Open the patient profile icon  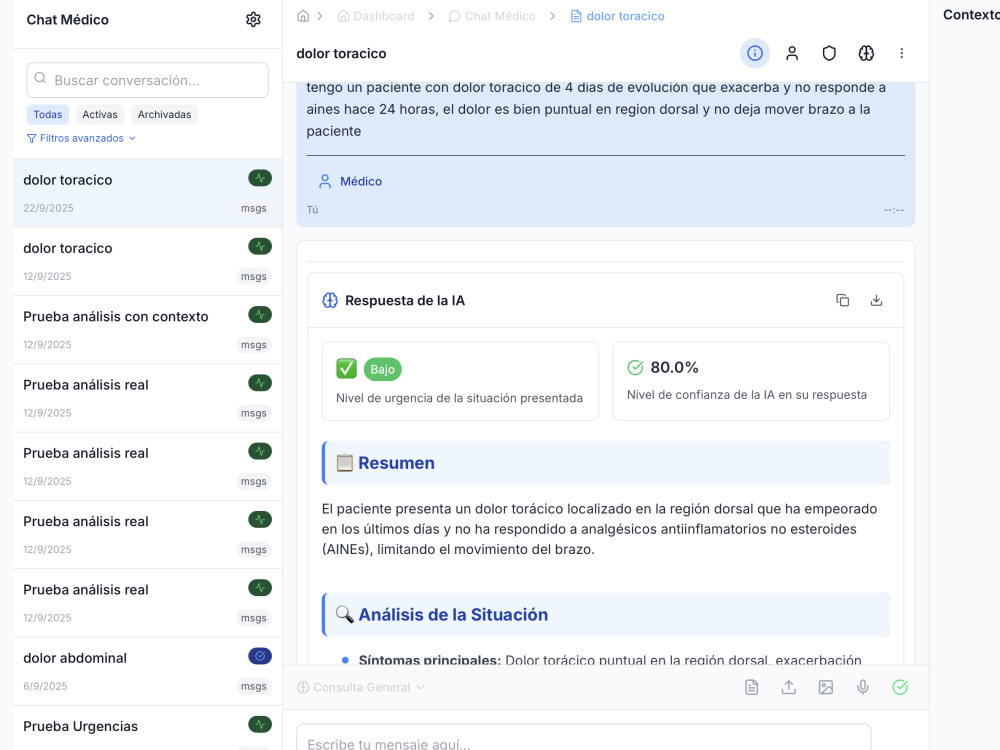tap(792, 53)
